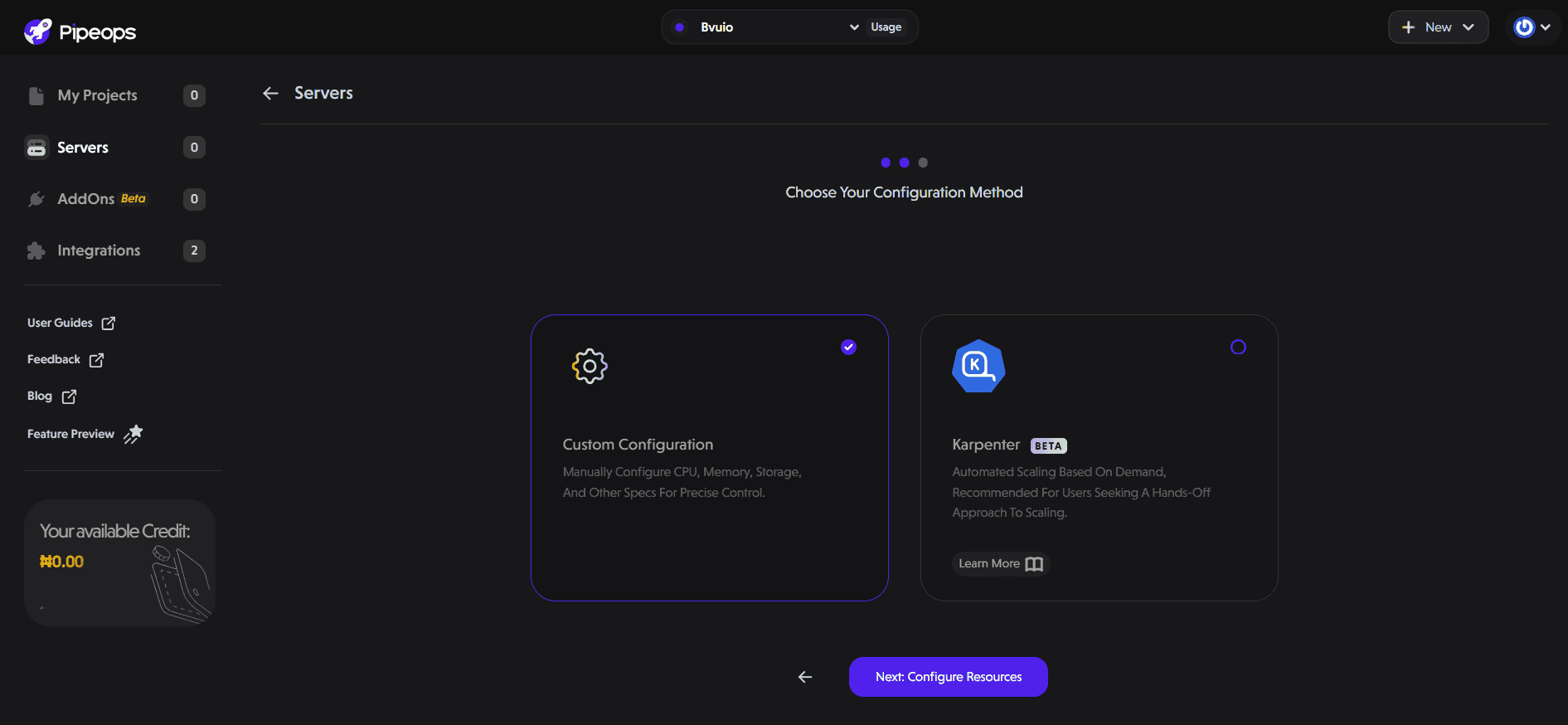Viewport: 1568px width, 725px height.
Task: Click the power profile avatar icon
Action: click(x=1524, y=27)
